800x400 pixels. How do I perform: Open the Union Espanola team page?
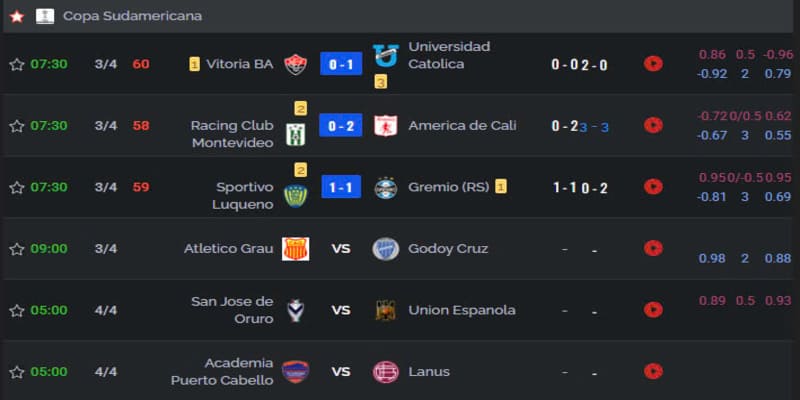(x=462, y=310)
